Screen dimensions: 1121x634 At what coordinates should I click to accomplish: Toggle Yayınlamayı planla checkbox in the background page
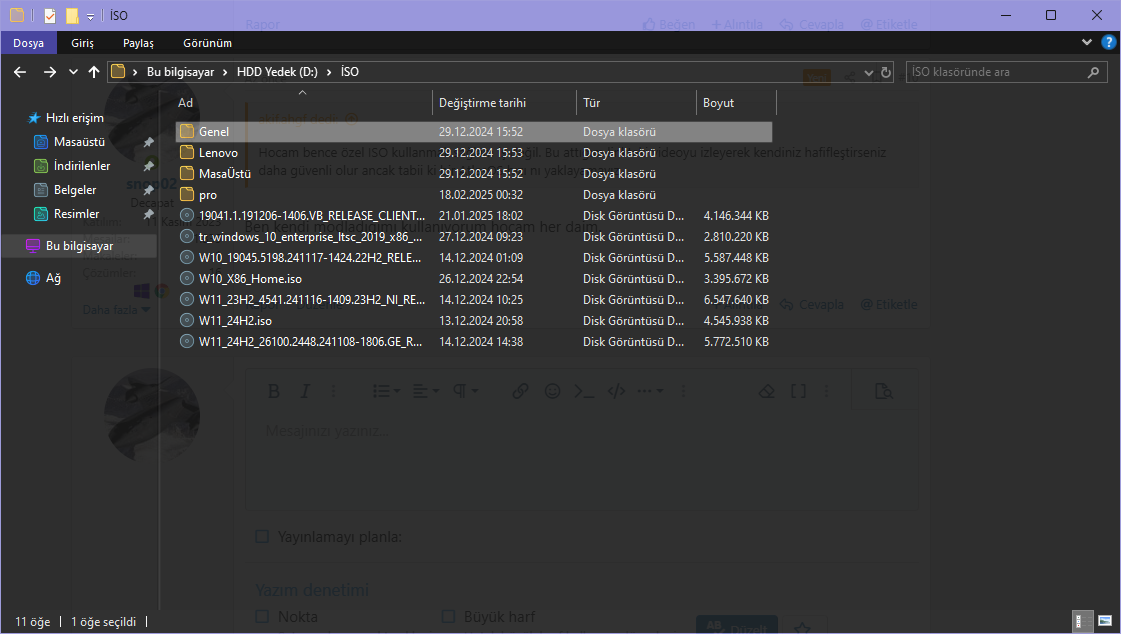pos(262,536)
